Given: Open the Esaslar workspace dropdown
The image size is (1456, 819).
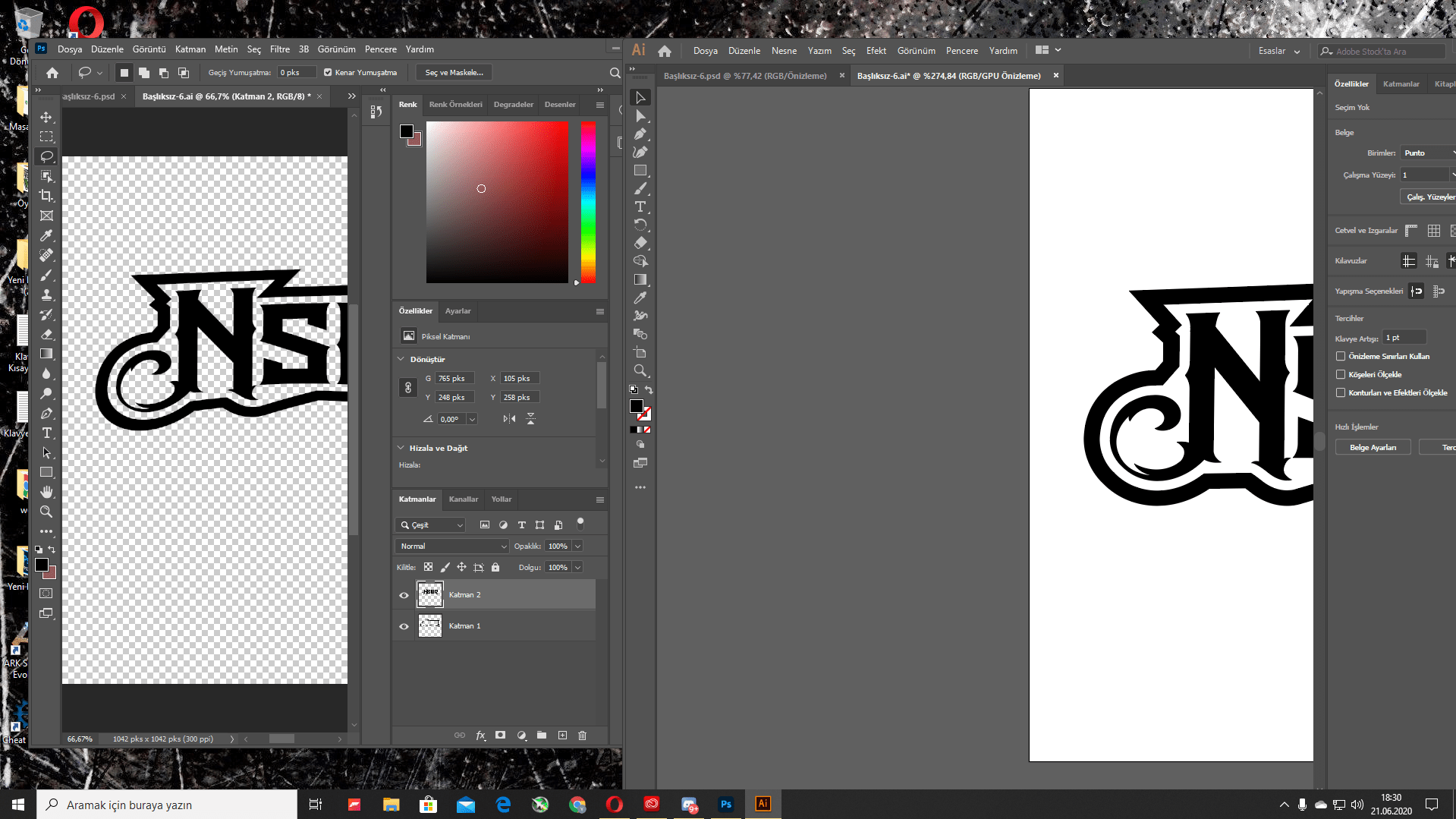Looking at the screenshot, I should tap(1279, 51).
